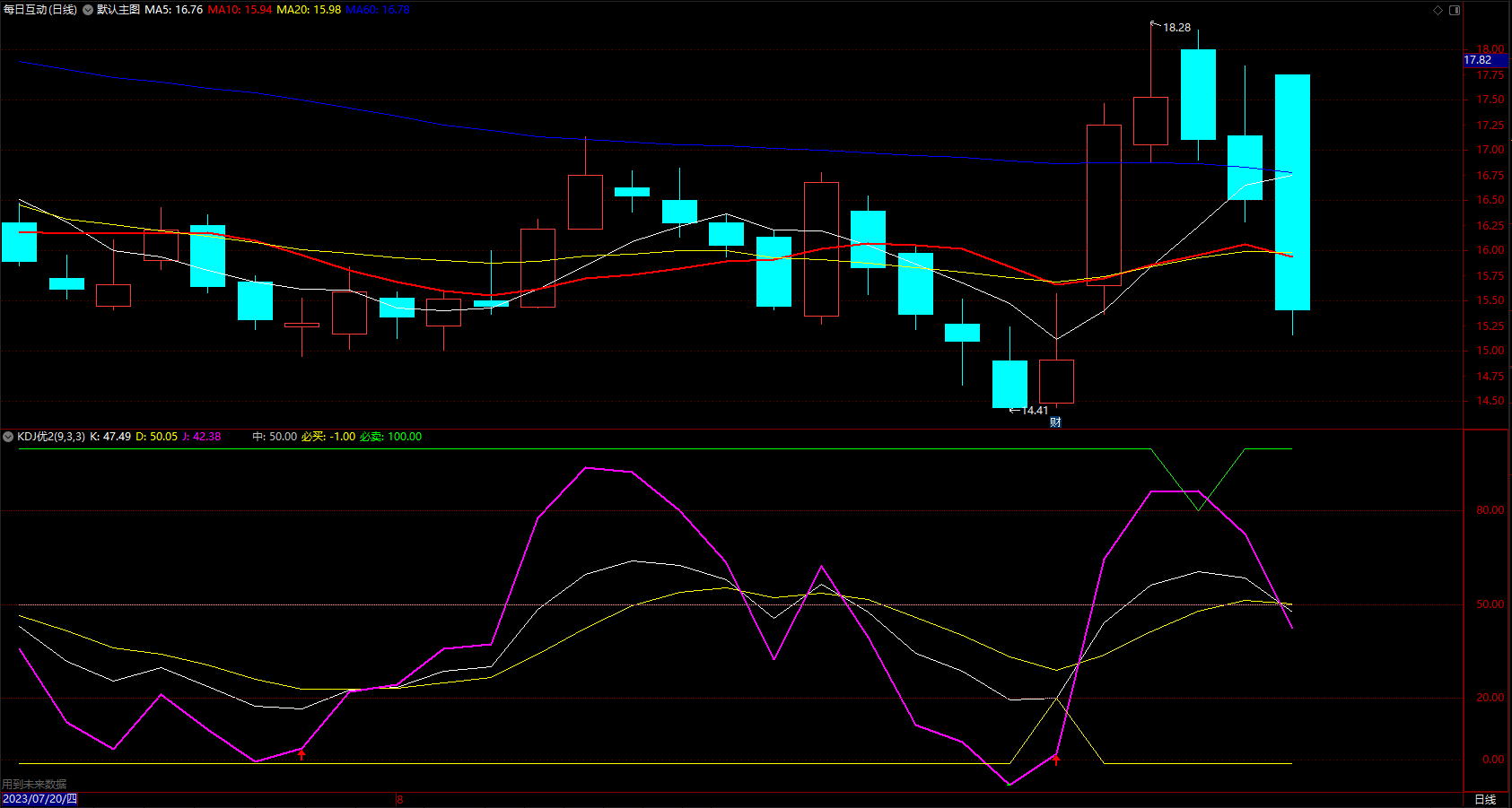1512x808 pixels.
Task: Select the 每日互动(日线) stock title
Action: [40, 10]
